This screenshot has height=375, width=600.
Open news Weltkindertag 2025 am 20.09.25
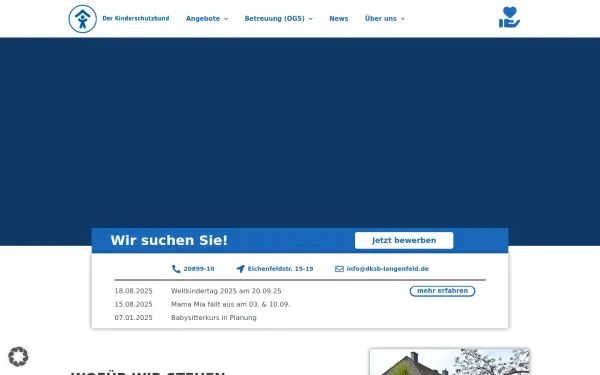pos(226,291)
